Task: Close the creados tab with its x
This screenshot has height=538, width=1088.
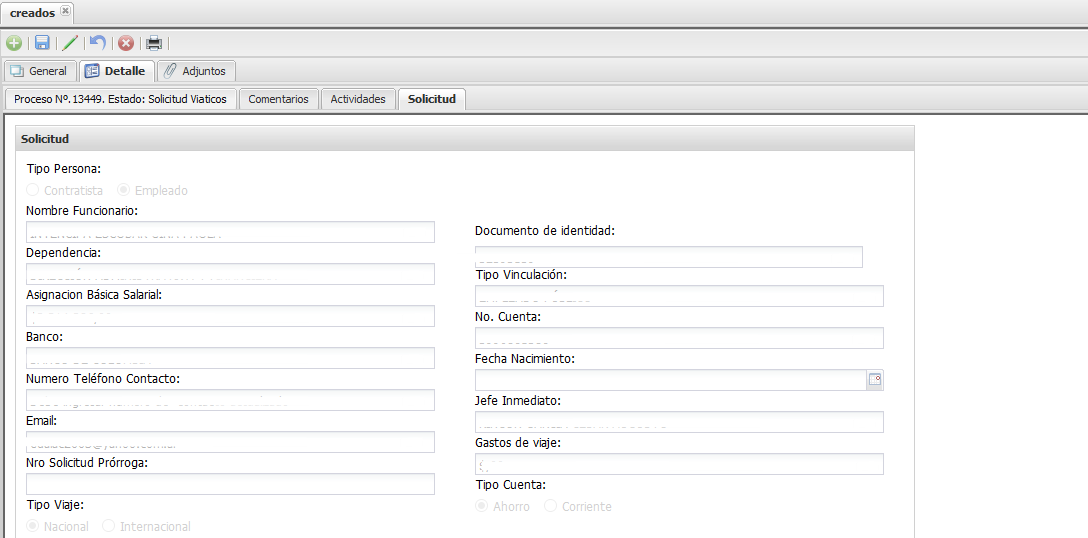Action: click(x=66, y=11)
